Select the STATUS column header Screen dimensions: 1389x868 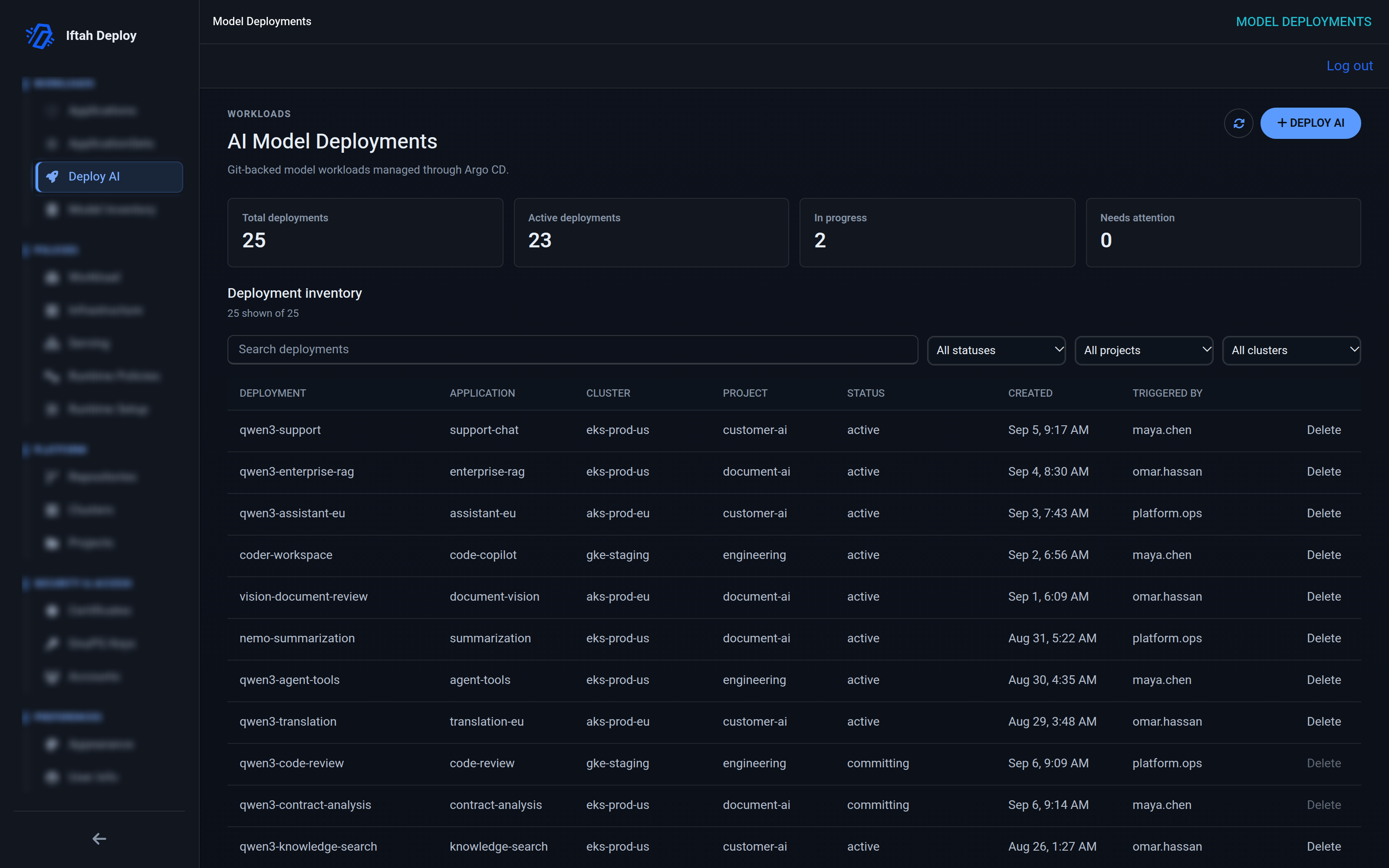pyautogui.click(x=866, y=393)
